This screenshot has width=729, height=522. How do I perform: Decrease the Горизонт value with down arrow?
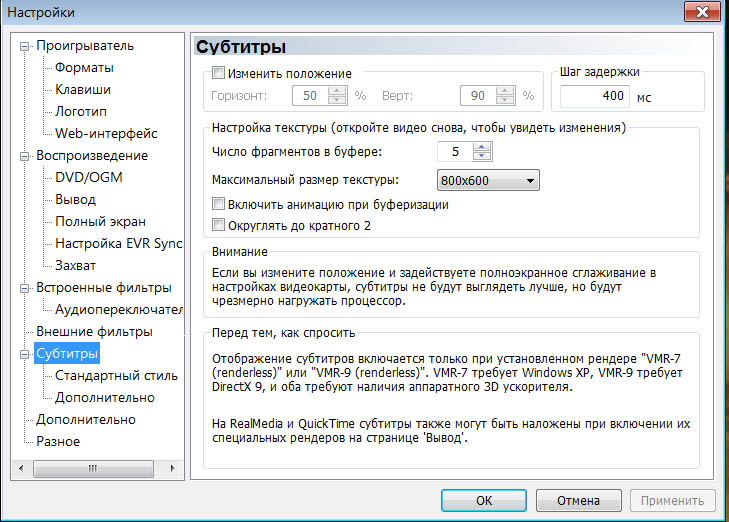point(337,100)
